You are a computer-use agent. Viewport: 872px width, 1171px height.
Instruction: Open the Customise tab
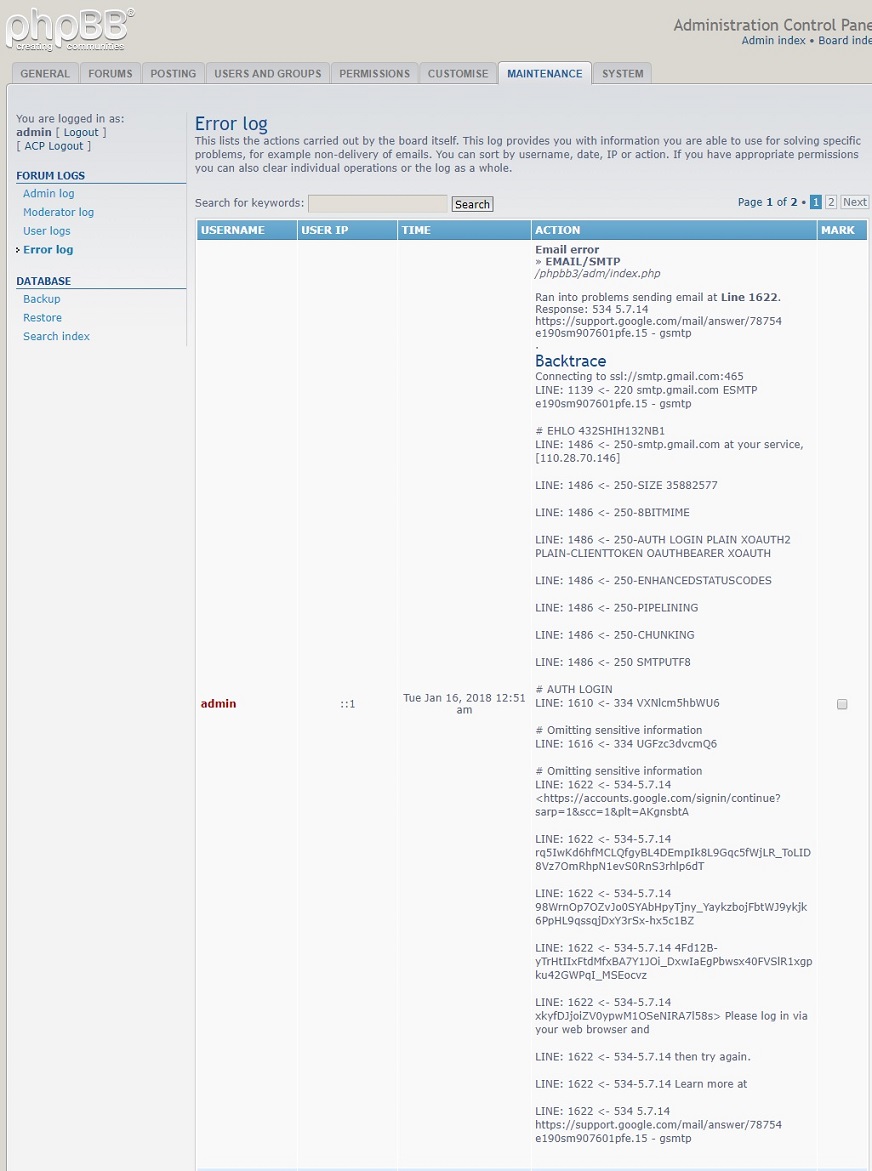458,73
